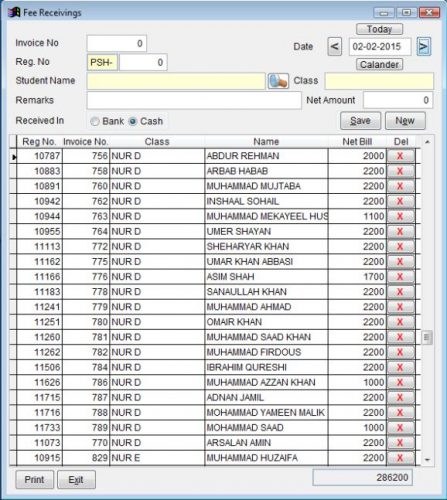Remove MOHAMMAD YAMEEN MALIK row using X
This screenshot has height=500, width=447.
tap(400, 413)
